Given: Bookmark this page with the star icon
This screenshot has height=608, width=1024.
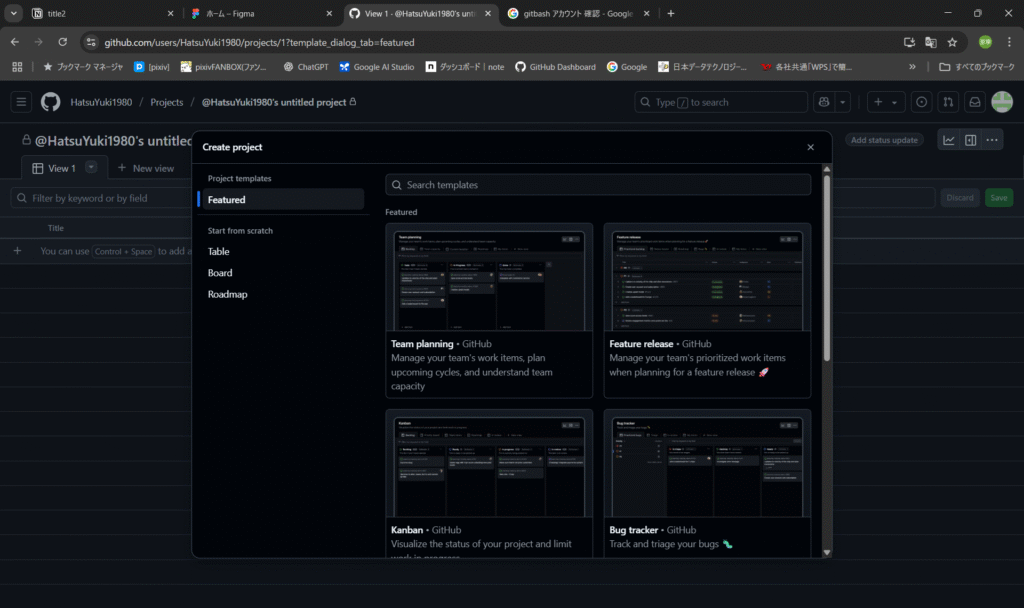Looking at the screenshot, I should coord(952,42).
